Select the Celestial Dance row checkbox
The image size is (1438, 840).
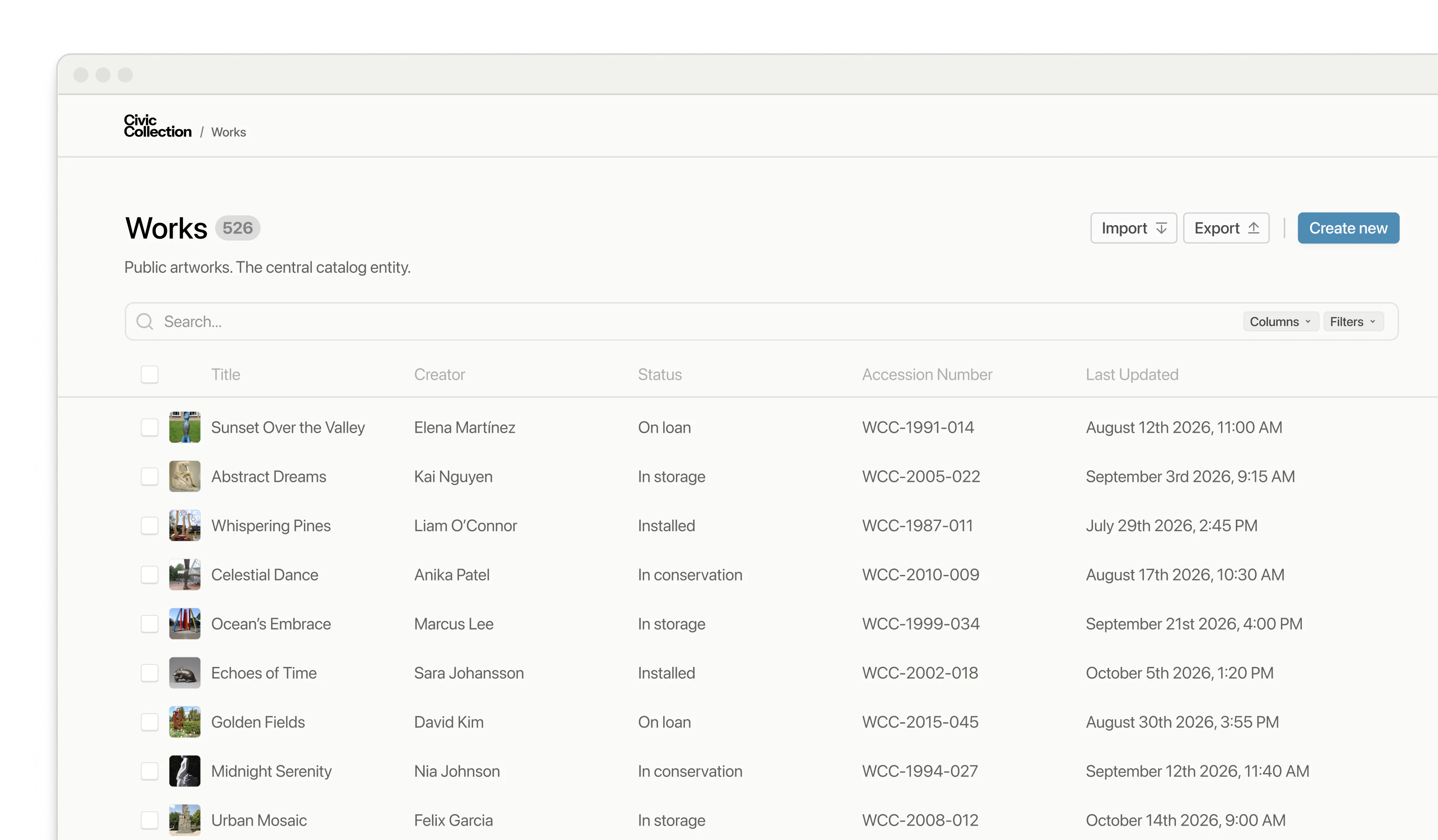(x=150, y=575)
